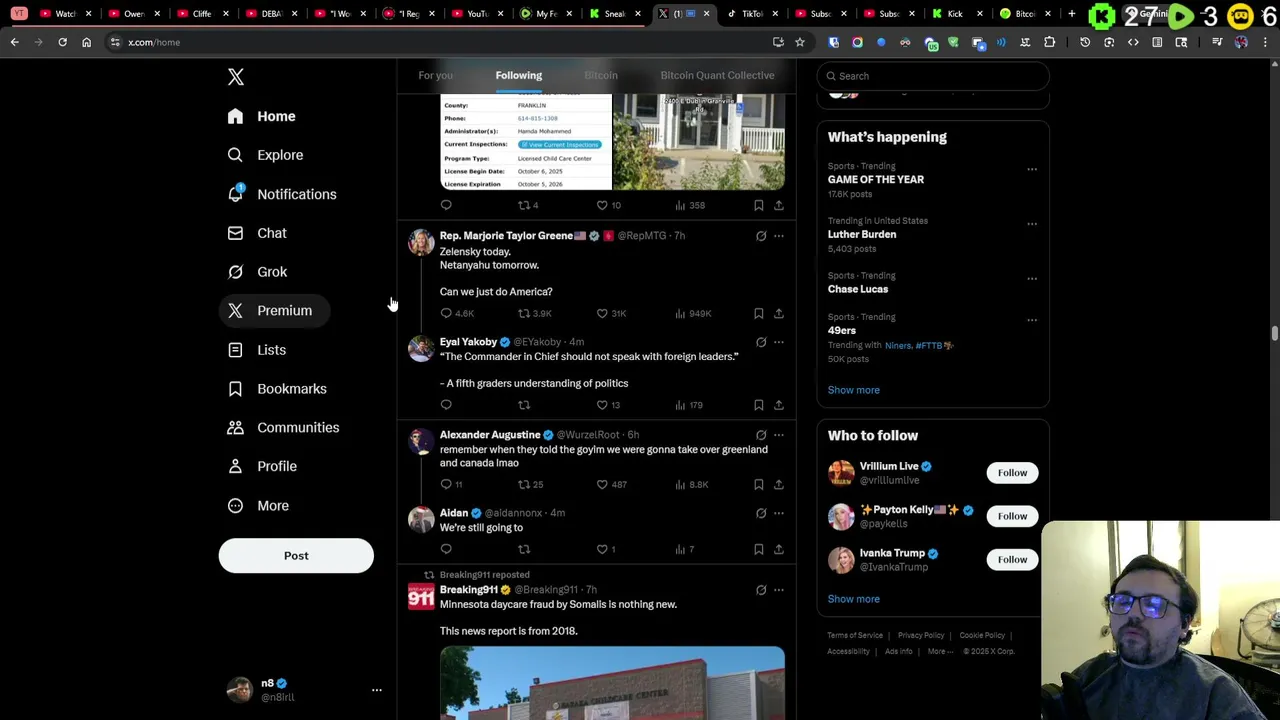
Task: Repost Eyal Yakoby's post
Action: [523, 405]
